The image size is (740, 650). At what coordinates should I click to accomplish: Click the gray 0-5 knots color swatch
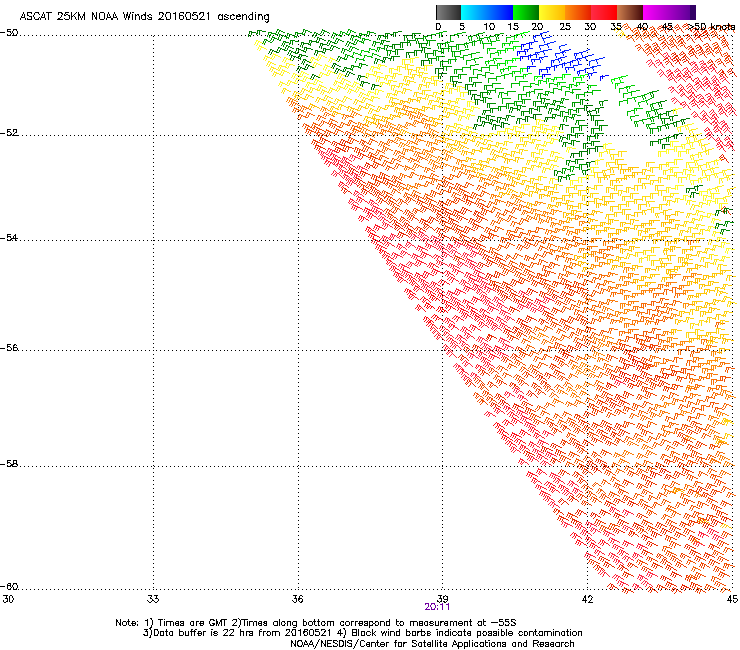[448, 12]
